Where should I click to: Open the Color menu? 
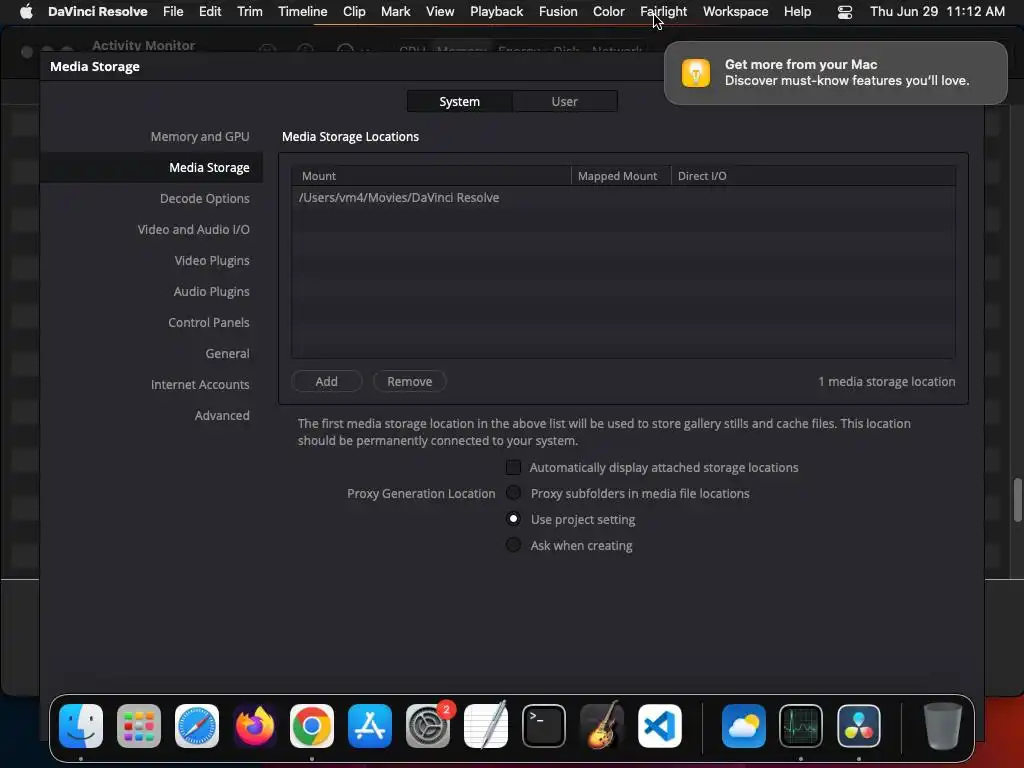click(609, 11)
